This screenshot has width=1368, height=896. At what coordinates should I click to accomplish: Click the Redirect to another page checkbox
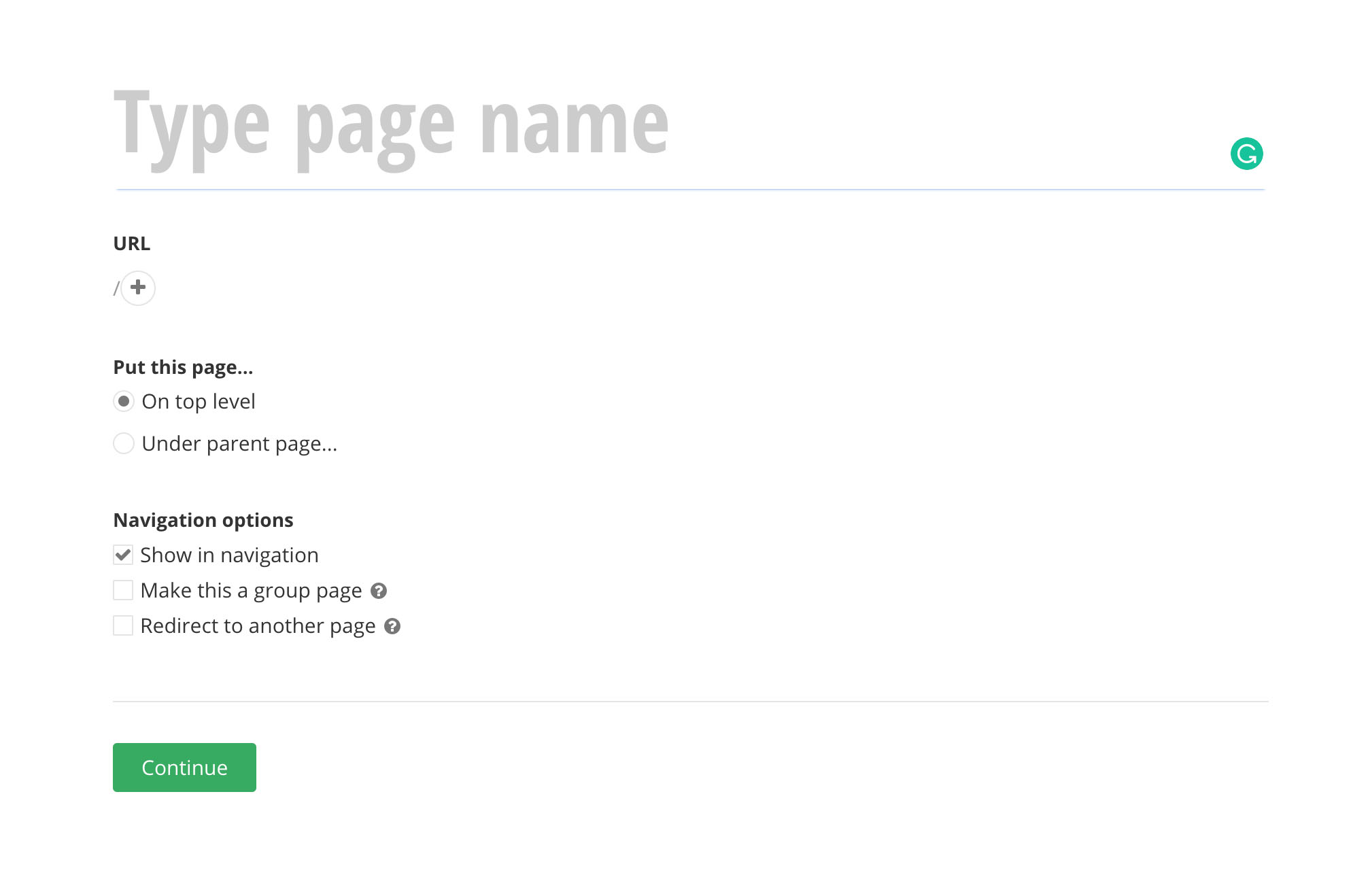click(x=123, y=626)
